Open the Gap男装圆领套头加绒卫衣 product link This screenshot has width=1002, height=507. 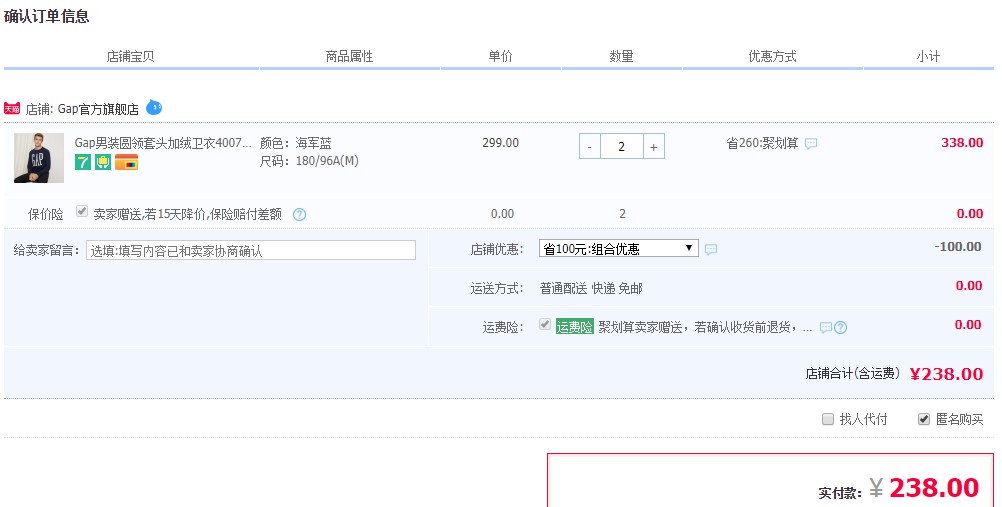(163, 143)
